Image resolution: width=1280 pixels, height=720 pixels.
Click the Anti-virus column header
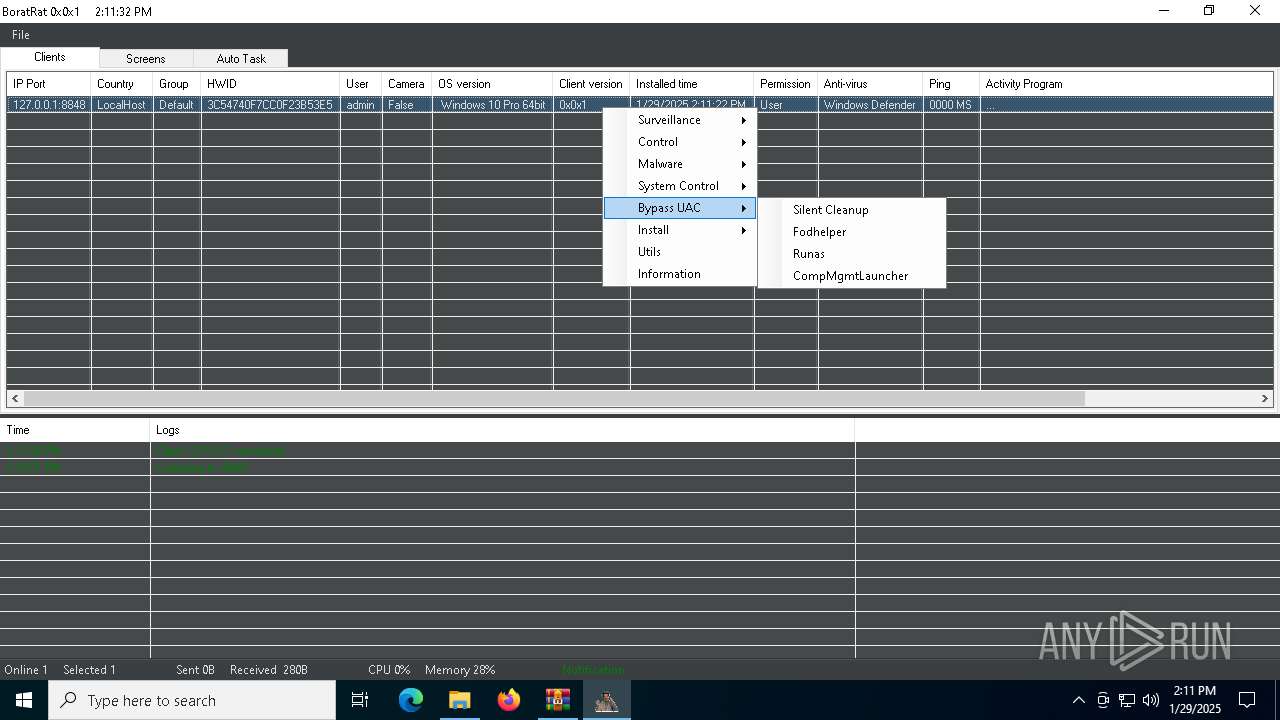click(871, 84)
